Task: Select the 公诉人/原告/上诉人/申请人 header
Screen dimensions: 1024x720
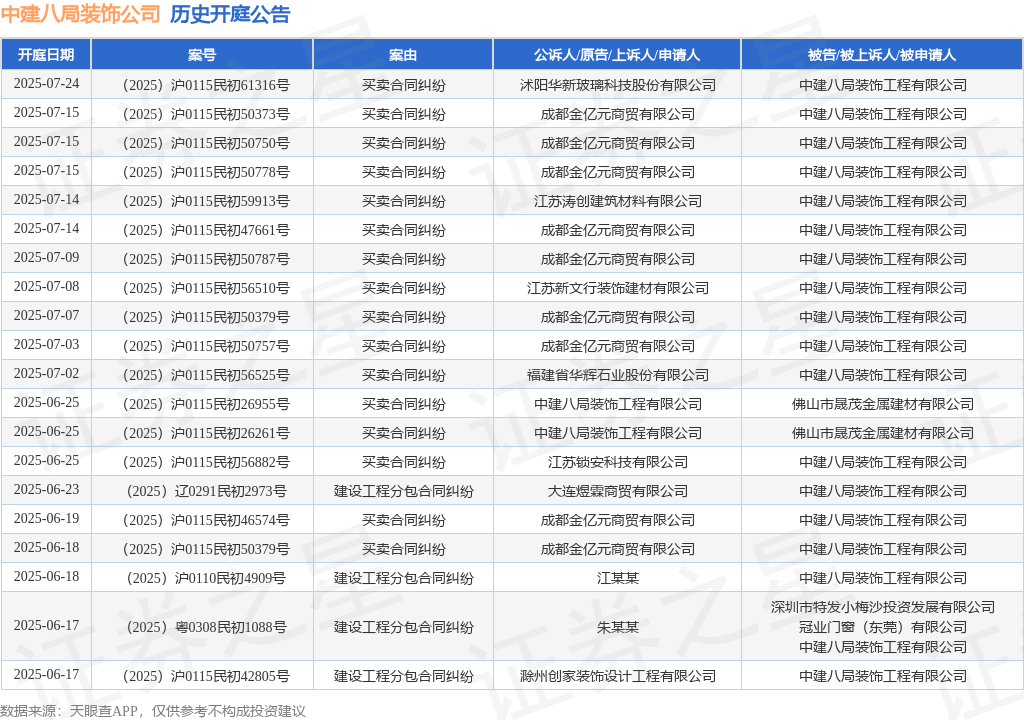Action: coord(617,55)
